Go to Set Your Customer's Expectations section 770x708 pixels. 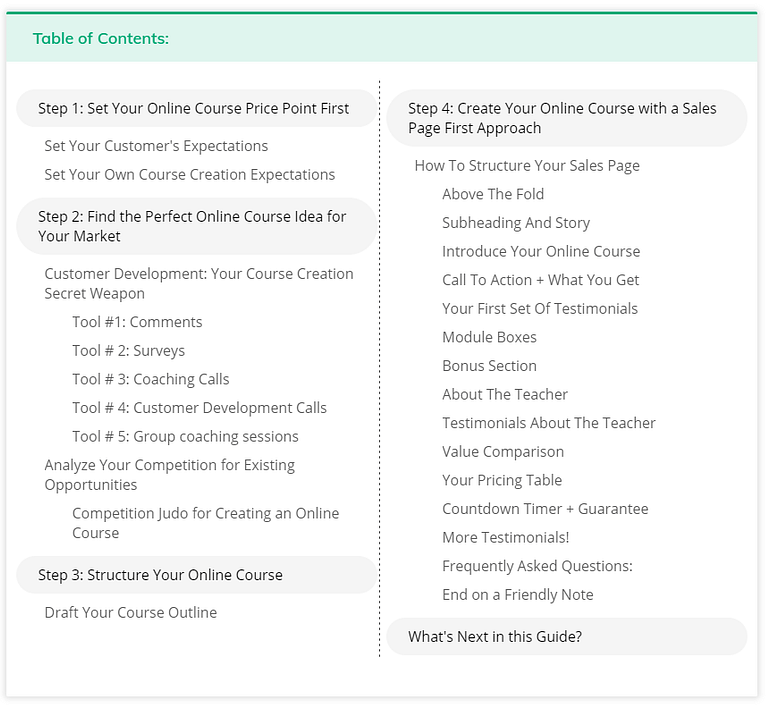(x=156, y=146)
